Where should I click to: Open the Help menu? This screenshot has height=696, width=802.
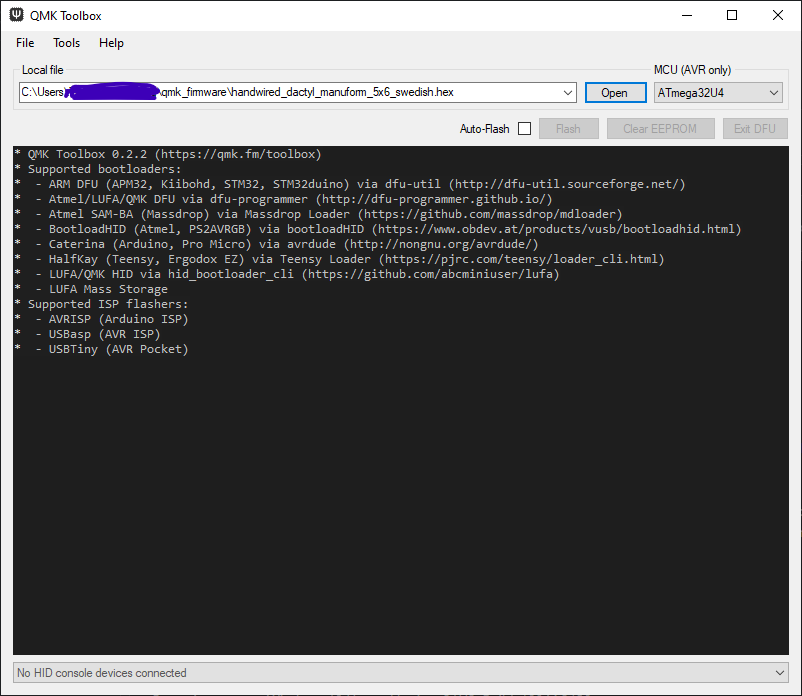(111, 42)
